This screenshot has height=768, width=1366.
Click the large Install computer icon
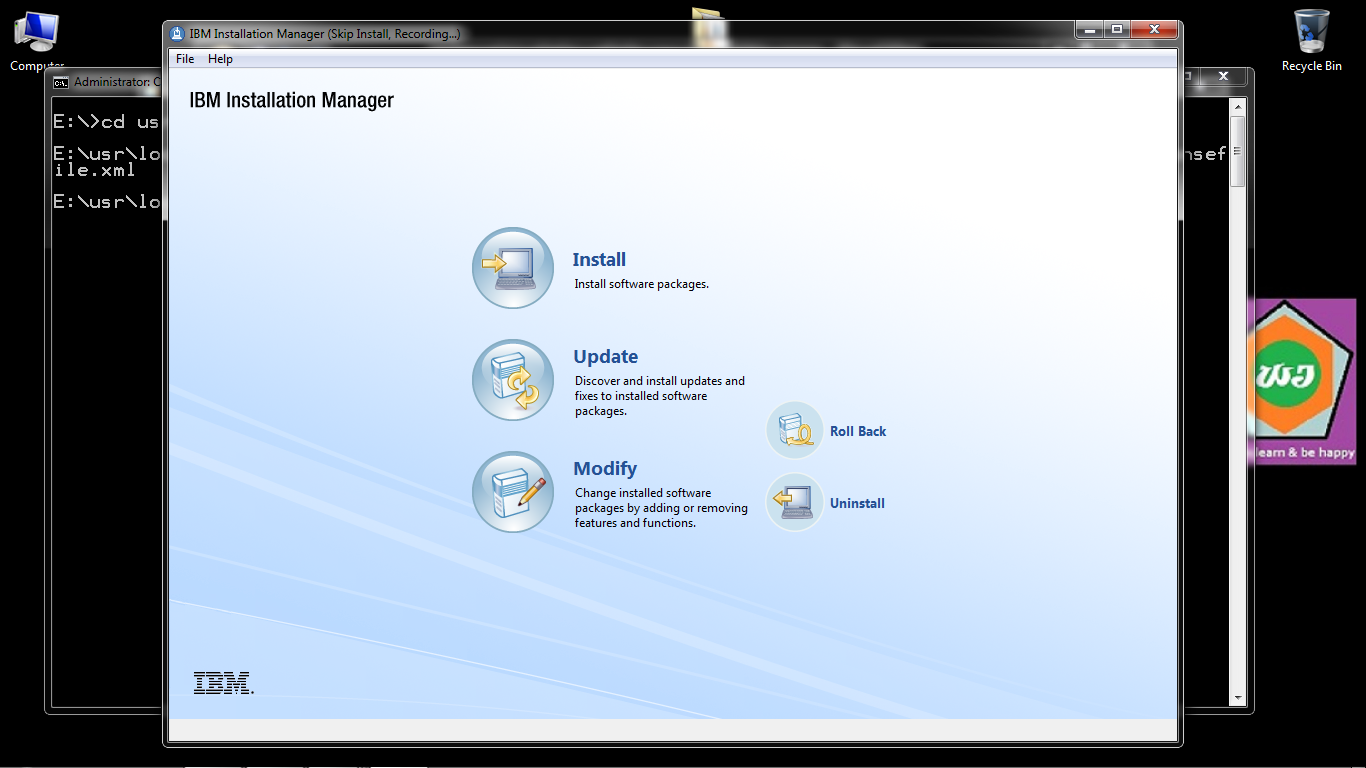tap(513, 268)
